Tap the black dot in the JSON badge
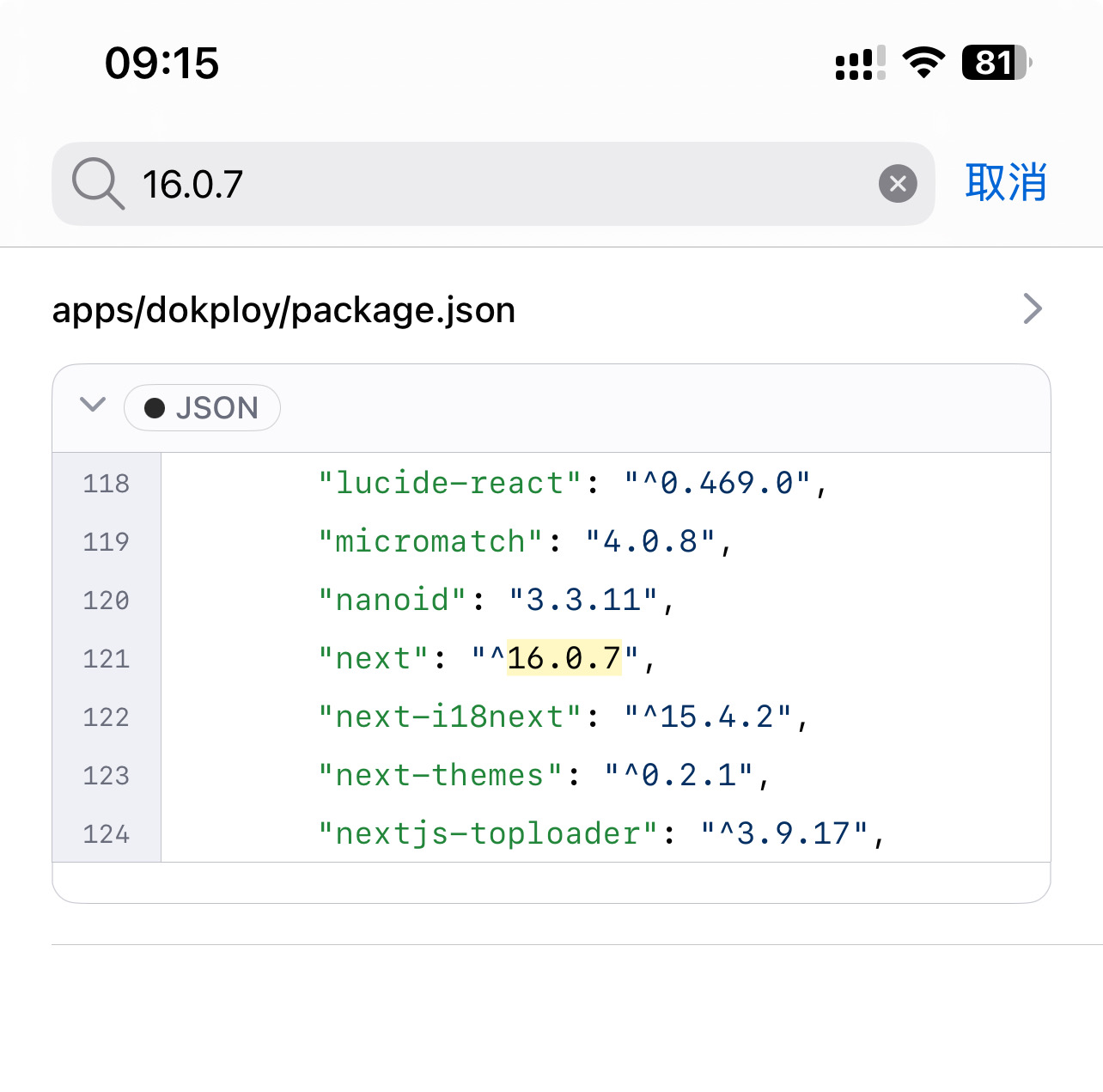1103x1092 pixels. click(x=155, y=408)
